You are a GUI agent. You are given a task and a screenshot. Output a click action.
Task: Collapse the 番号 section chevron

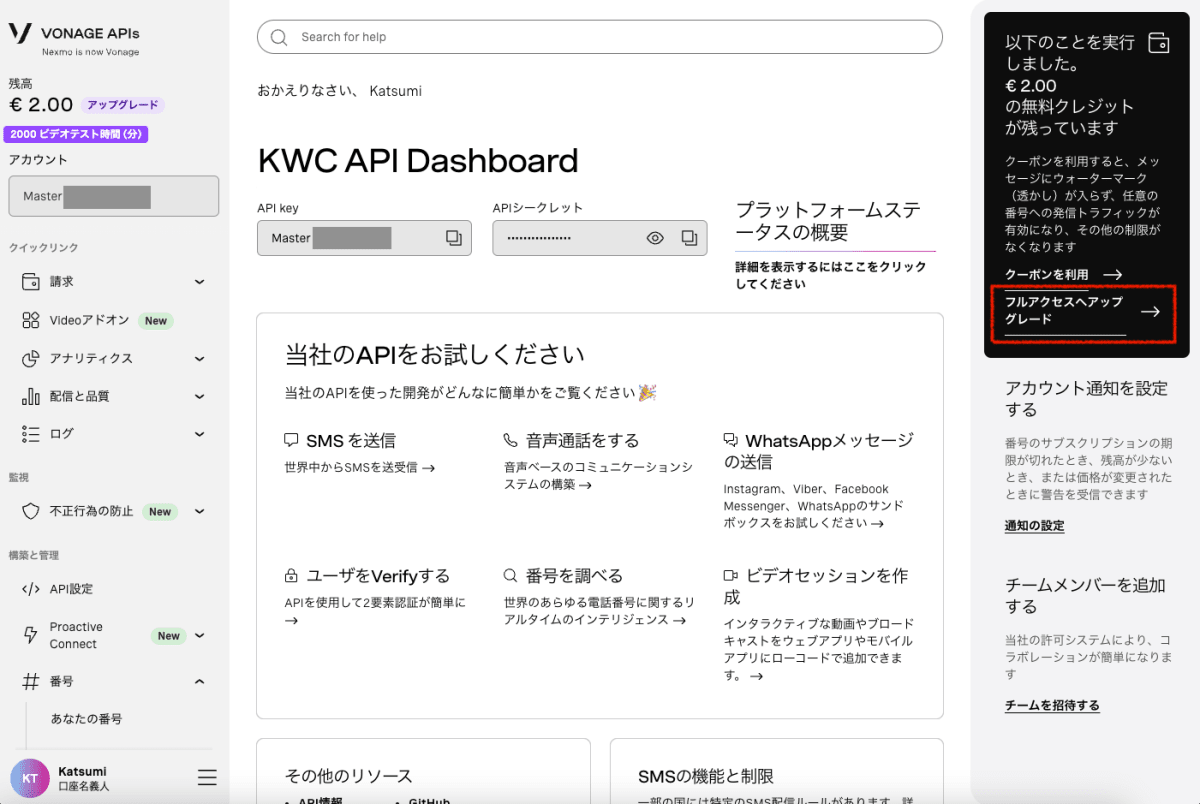[x=199, y=681]
